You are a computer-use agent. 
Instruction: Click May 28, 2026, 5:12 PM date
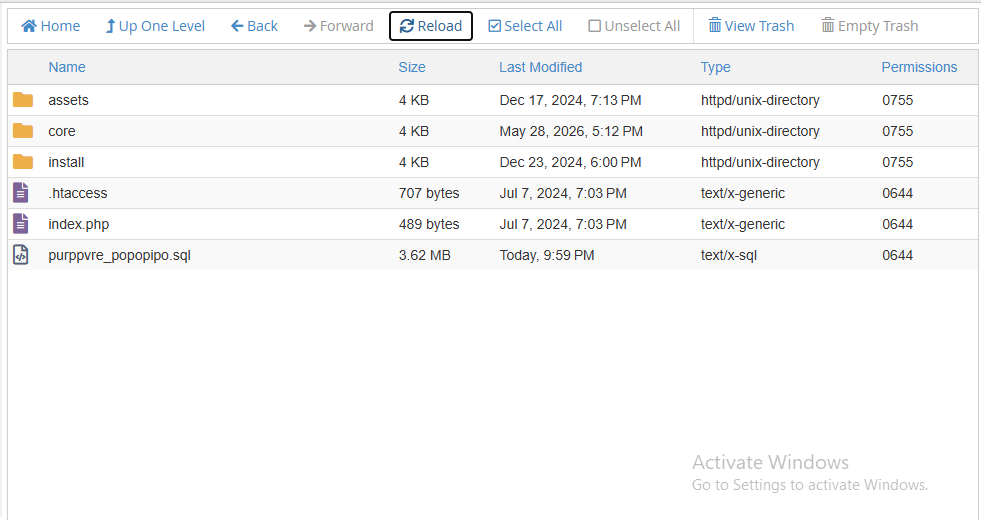[571, 131]
